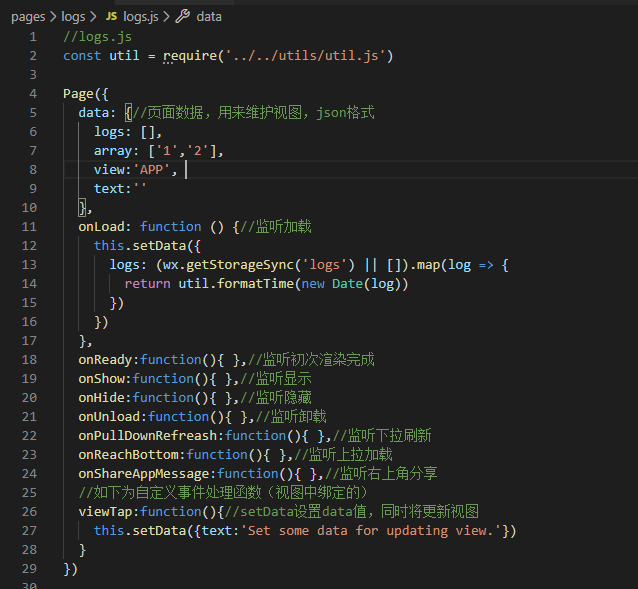The image size is (638, 589).
Task: Click 'util.formatTime' on line 14
Action: [x=236, y=284]
